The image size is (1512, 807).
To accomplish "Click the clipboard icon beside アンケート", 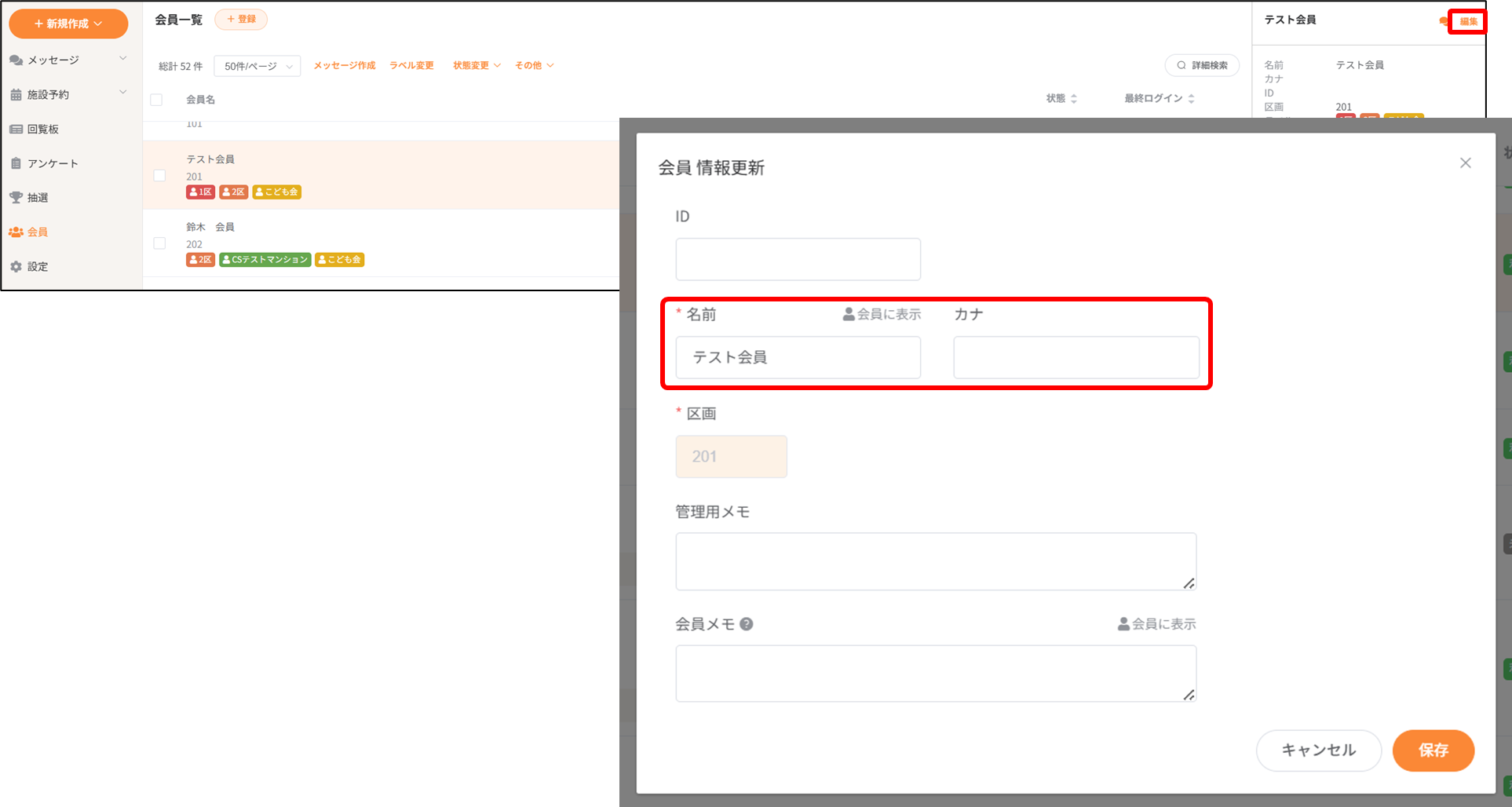I will [16, 163].
